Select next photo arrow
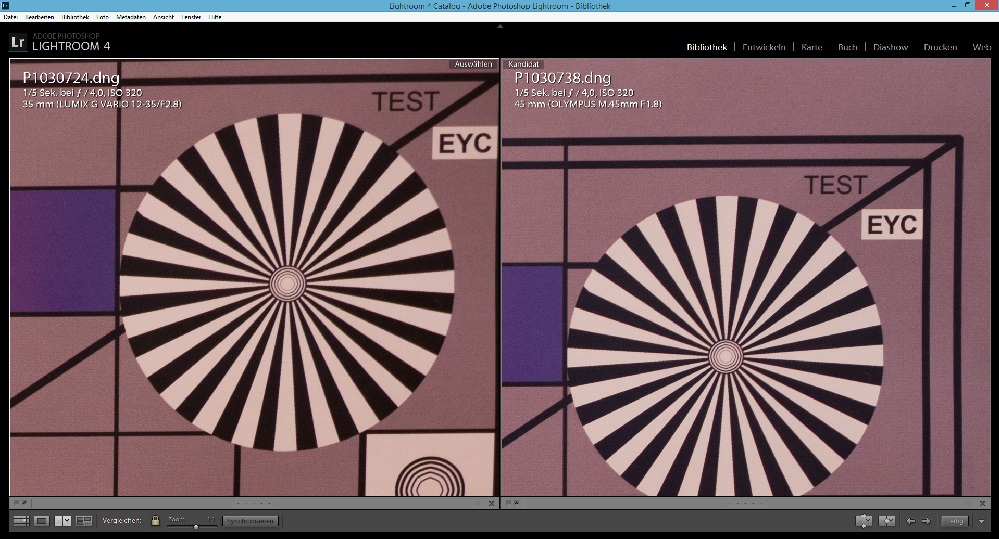Screen dimensions: 999x539 (x=926, y=521)
